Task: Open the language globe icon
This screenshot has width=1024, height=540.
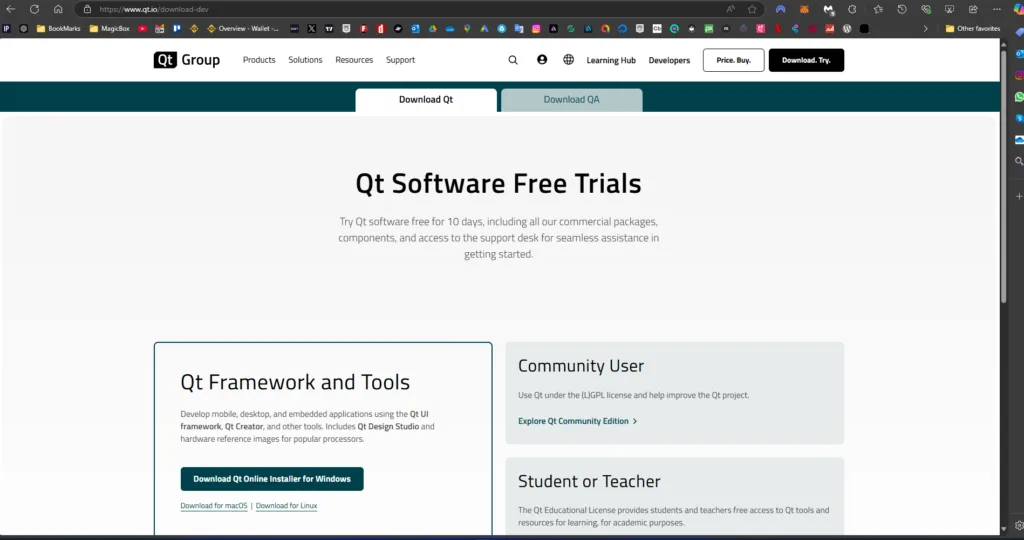Action: pos(569,59)
